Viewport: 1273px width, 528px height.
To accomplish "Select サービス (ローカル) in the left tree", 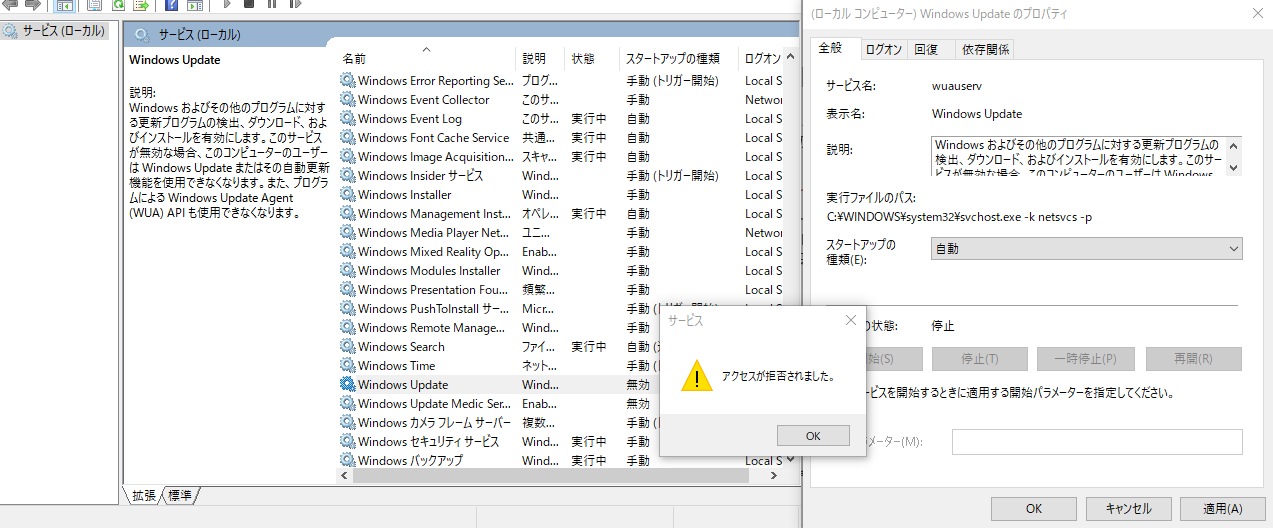I will [63, 31].
